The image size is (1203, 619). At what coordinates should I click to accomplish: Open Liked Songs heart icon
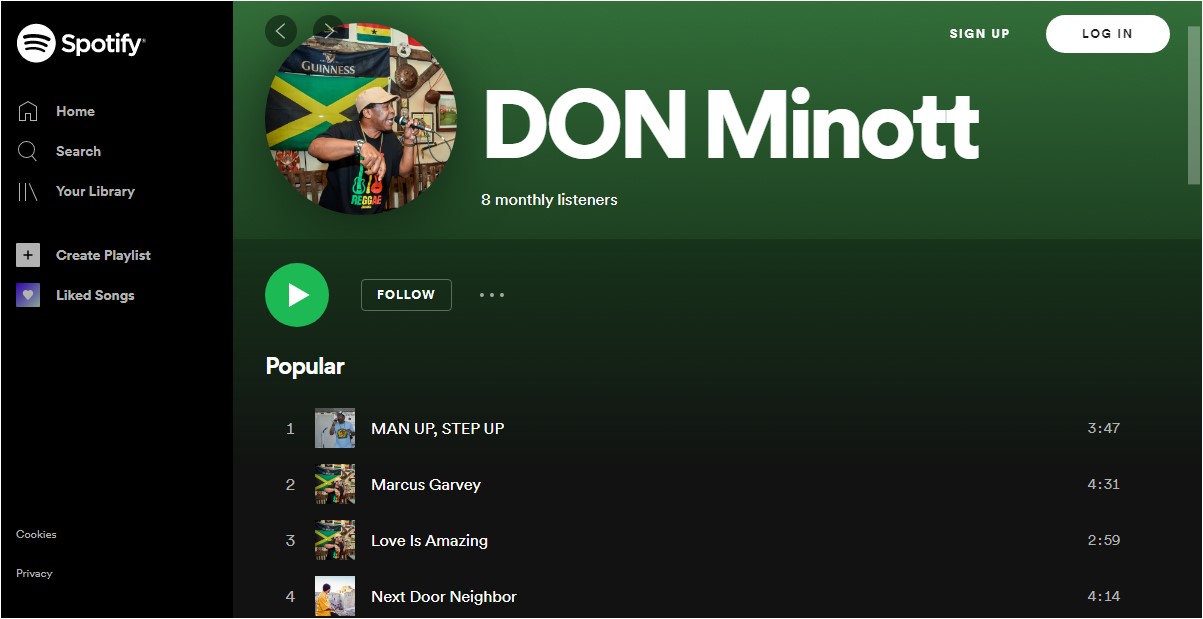[28, 295]
